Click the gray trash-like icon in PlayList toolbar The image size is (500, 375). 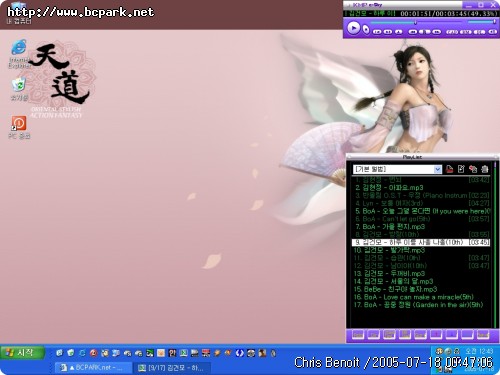485,169
